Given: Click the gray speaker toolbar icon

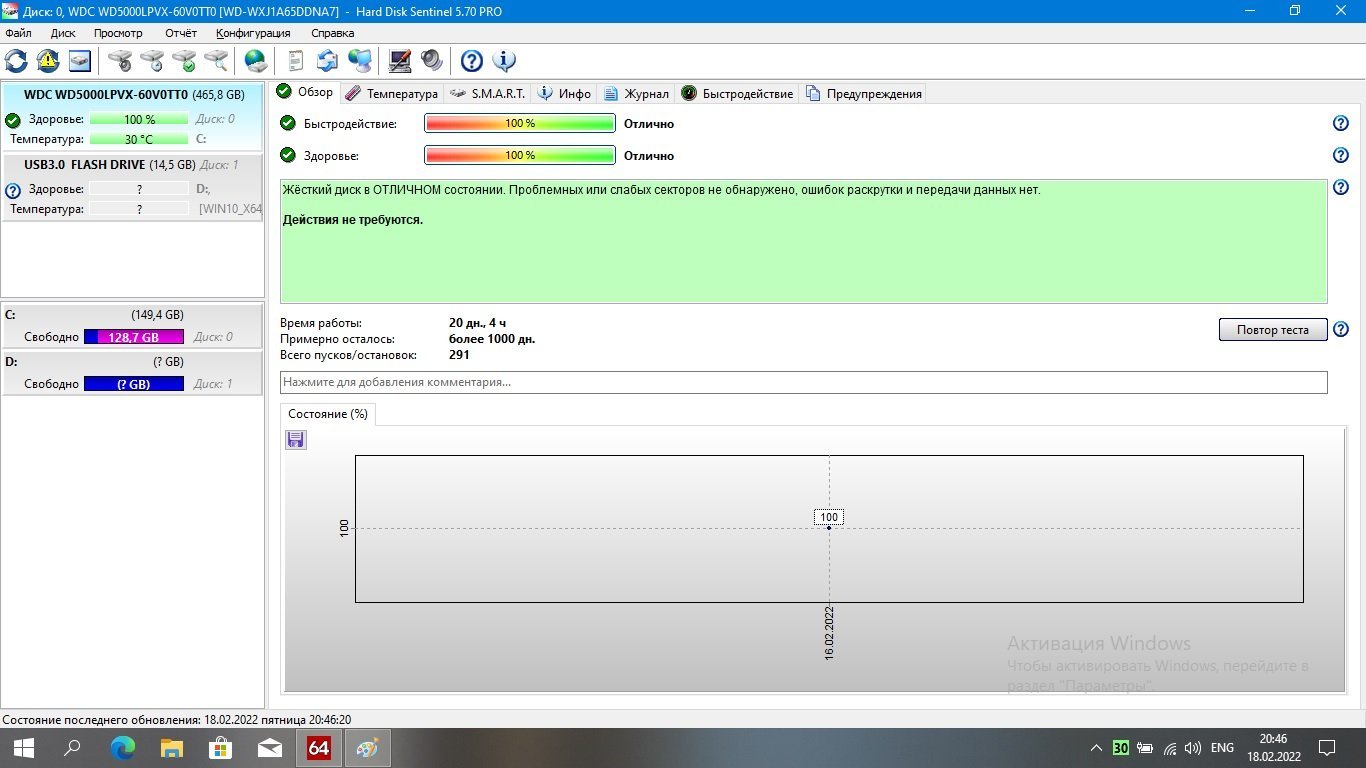Looking at the screenshot, I should coord(431,61).
